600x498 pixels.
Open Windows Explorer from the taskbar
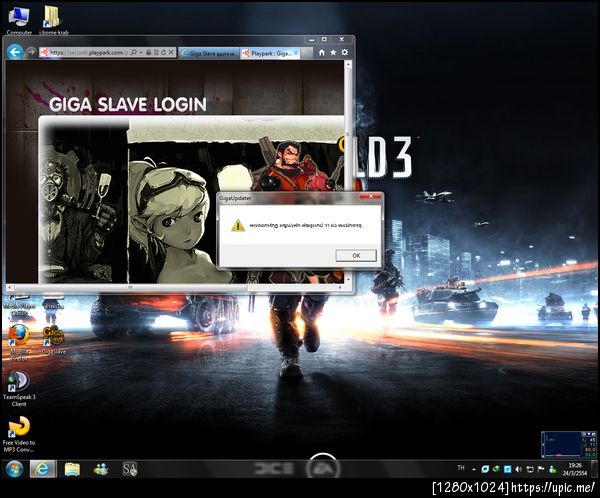[72, 469]
